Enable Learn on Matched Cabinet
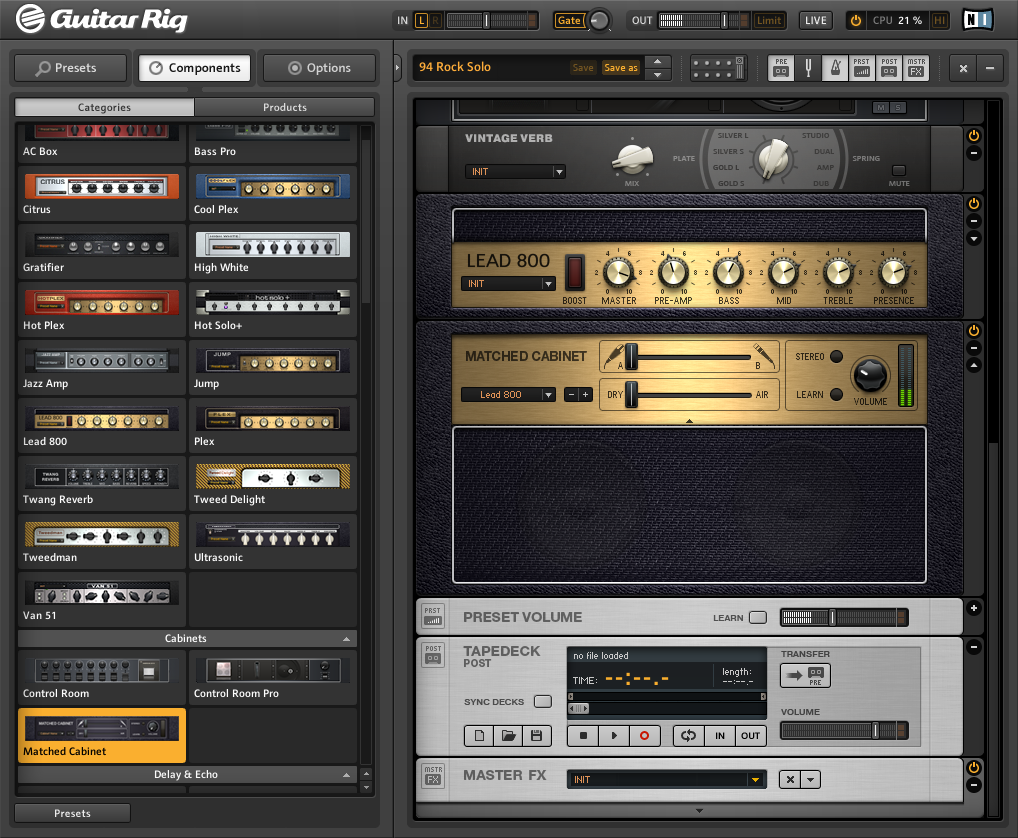The height and width of the screenshot is (838, 1018). (837, 394)
